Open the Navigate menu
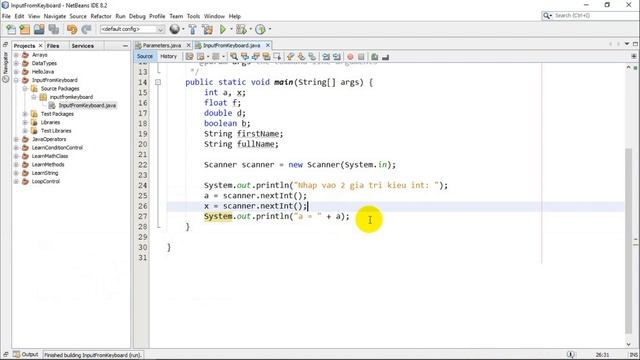 [55, 16]
